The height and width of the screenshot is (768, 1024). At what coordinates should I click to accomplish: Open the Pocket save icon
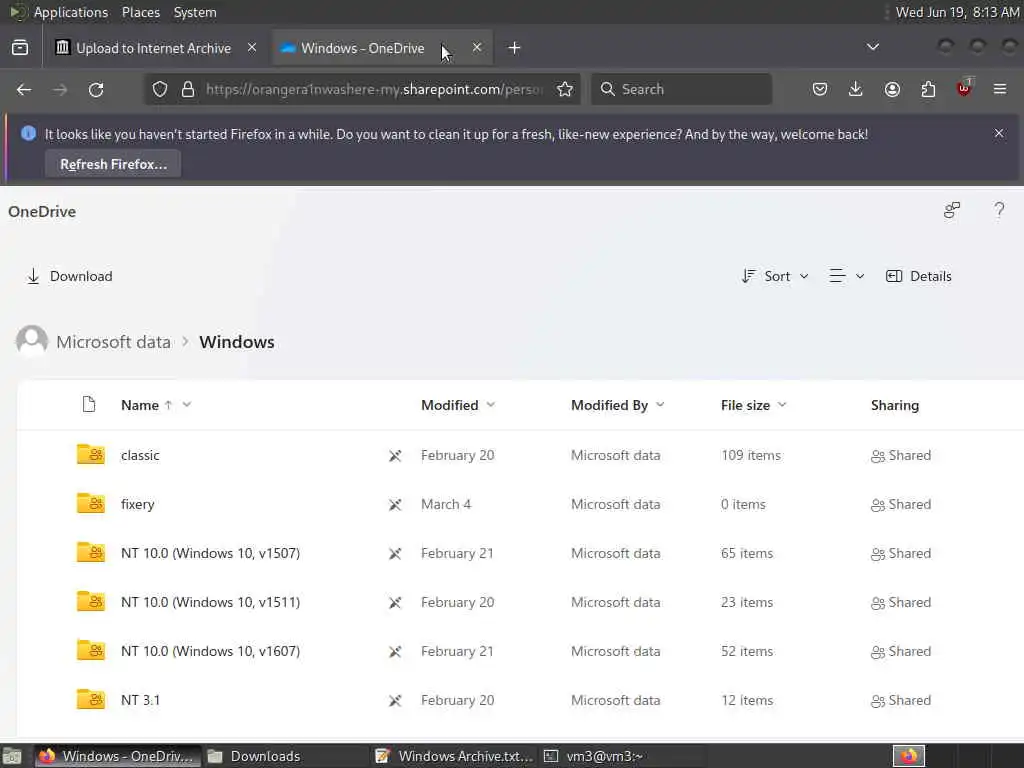(820, 89)
